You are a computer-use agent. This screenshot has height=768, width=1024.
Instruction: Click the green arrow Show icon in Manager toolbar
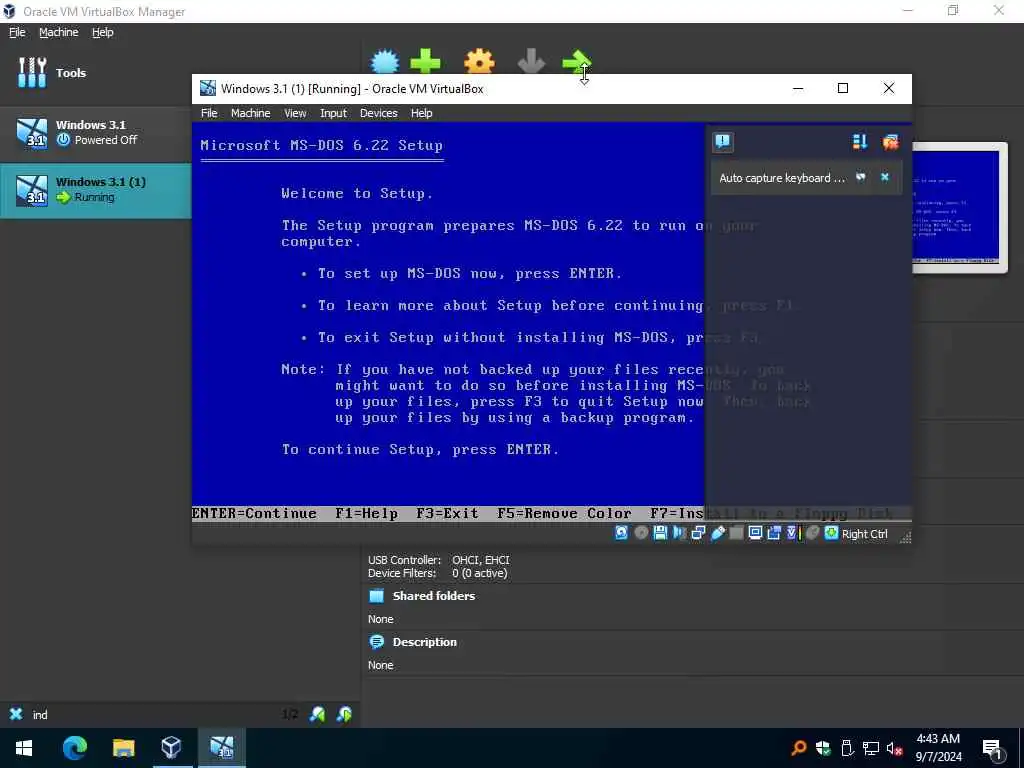point(577,61)
